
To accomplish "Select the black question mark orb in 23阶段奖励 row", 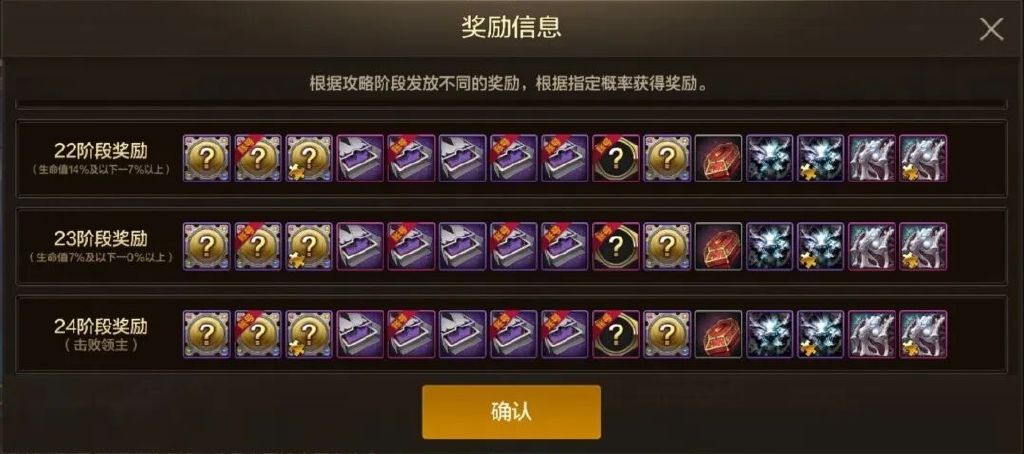I will 616,246.
